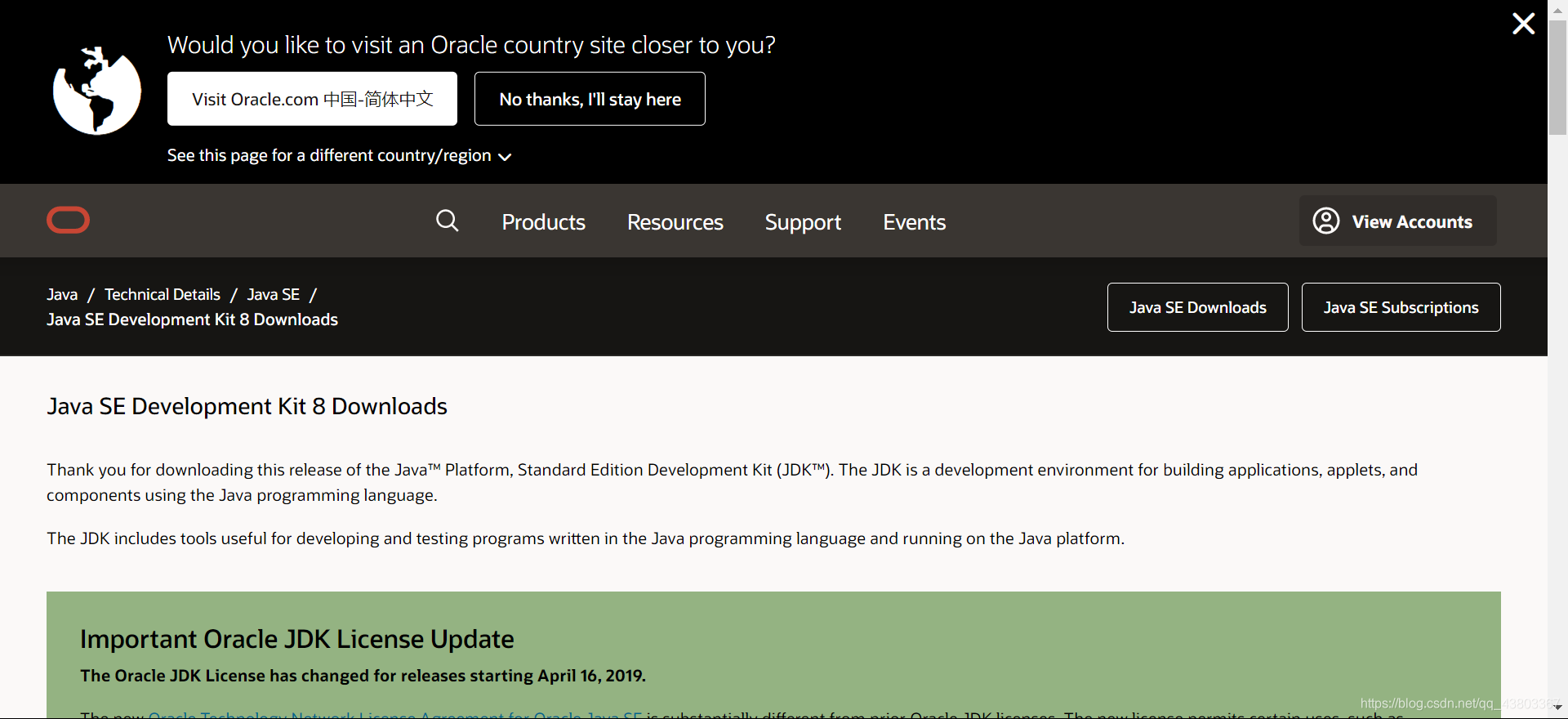The image size is (1568, 719).
Task: Click scrollbar up arrow
Action: 1557,10
